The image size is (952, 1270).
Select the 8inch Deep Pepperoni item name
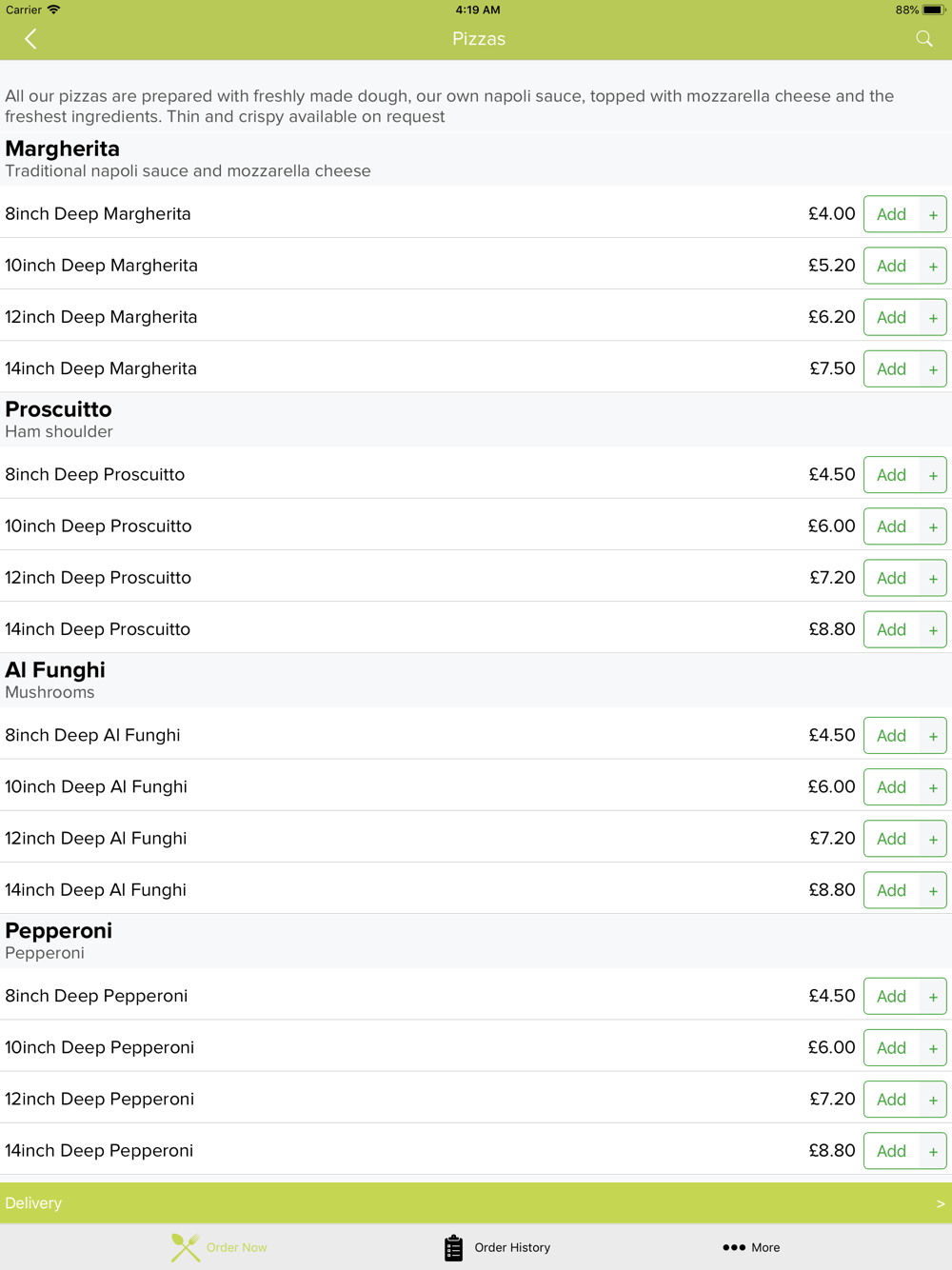click(x=96, y=996)
